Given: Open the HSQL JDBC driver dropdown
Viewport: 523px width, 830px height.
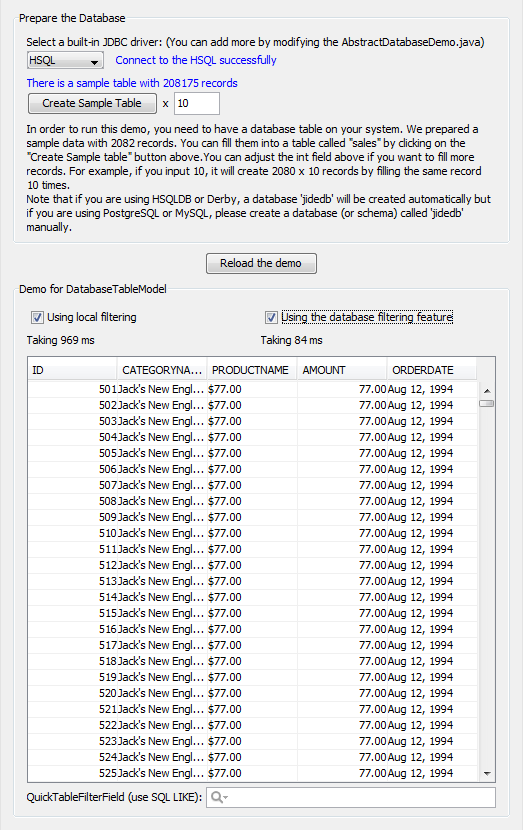Looking at the screenshot, I should tap(65, 60).
